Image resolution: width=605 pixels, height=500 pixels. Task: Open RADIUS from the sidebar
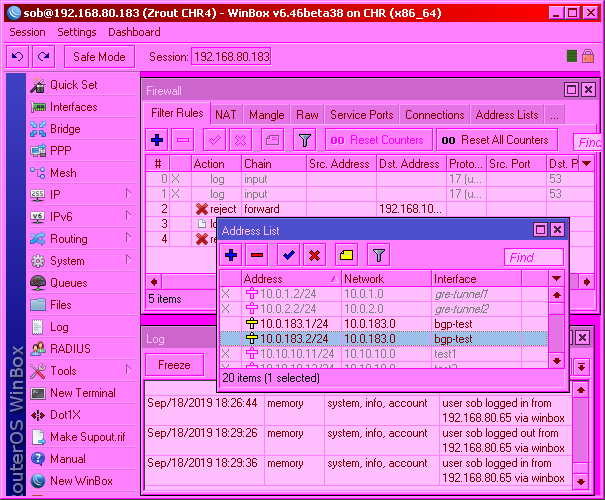(83, 349)
